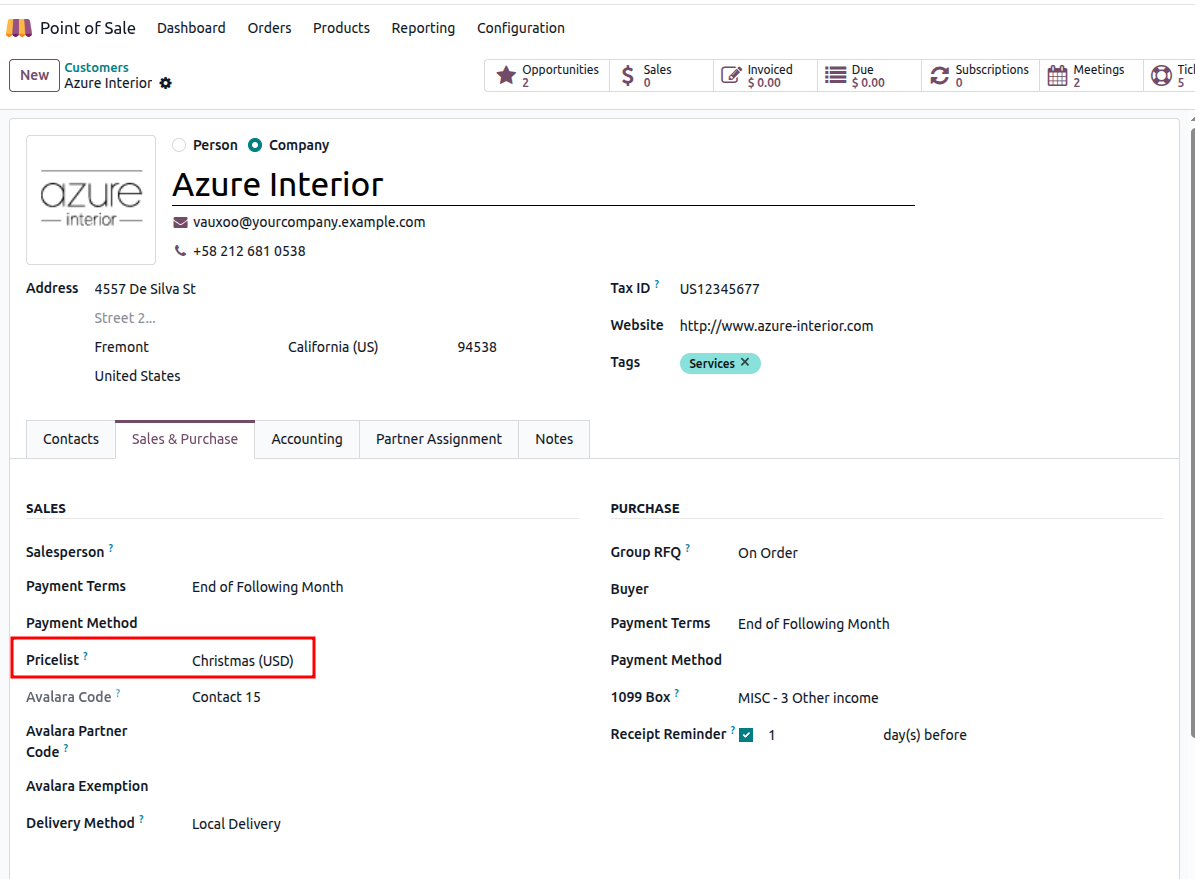Open the gear actions menu beside Azure Interior
Image resolution: width=1195 pixels, height=879 pixels.
(x=166, y=84)
